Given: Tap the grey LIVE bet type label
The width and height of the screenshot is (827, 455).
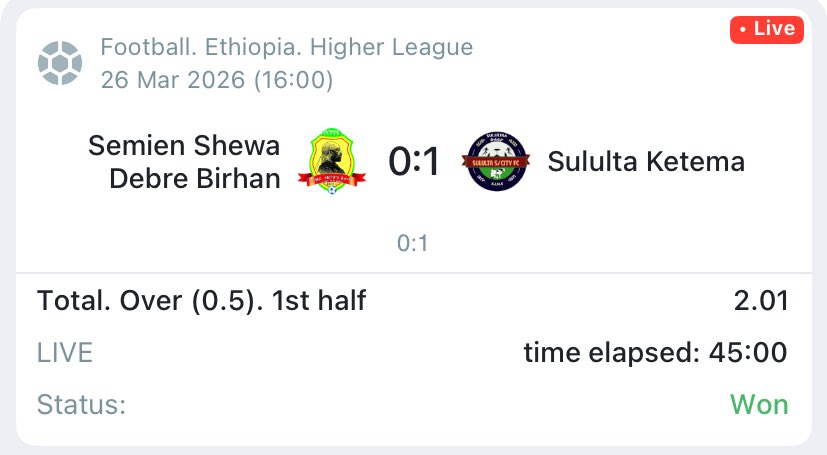Looking at the screenshot, I should click(x=65, y=352).
